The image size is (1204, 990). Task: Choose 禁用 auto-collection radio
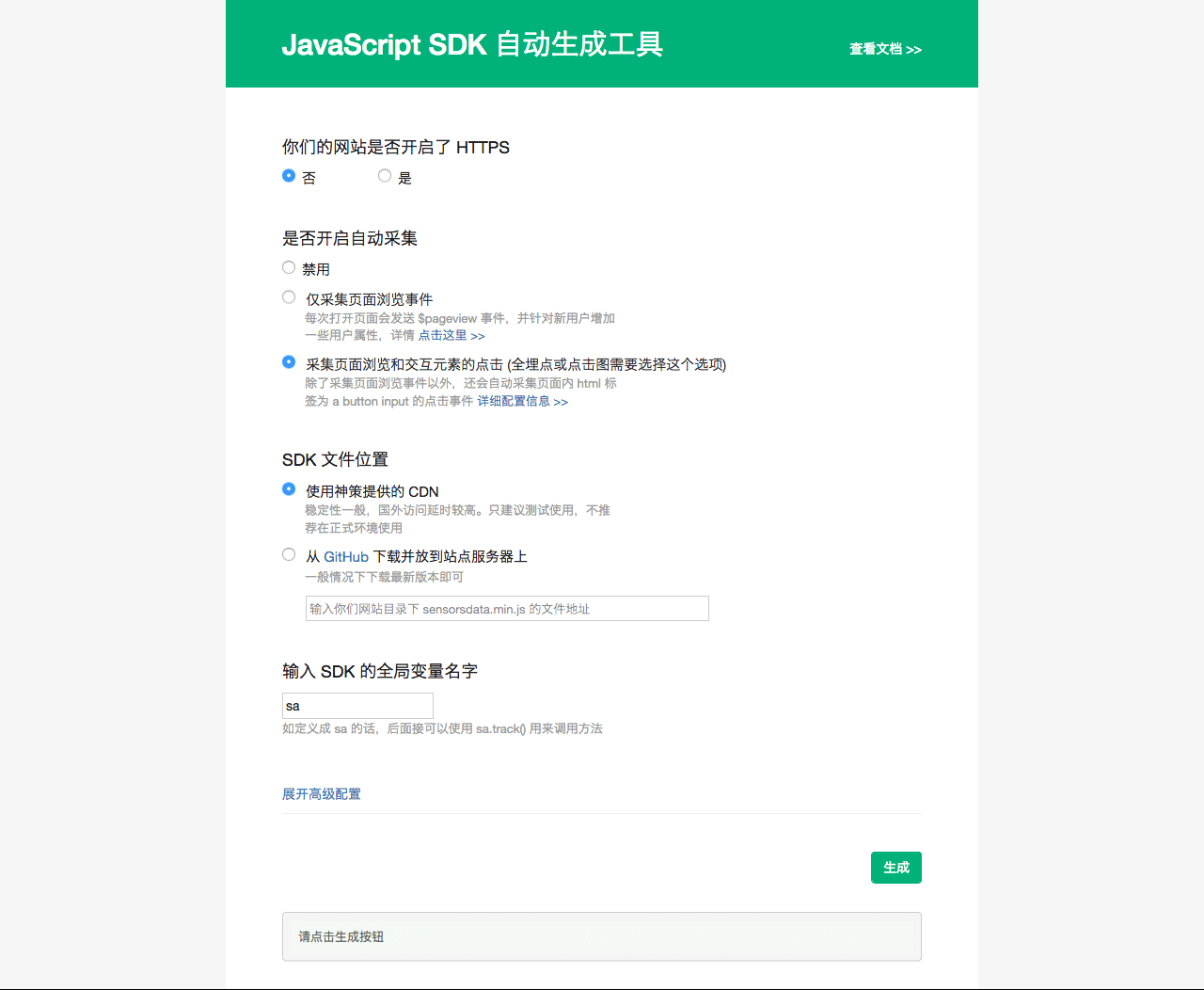(x=289, y=267)
